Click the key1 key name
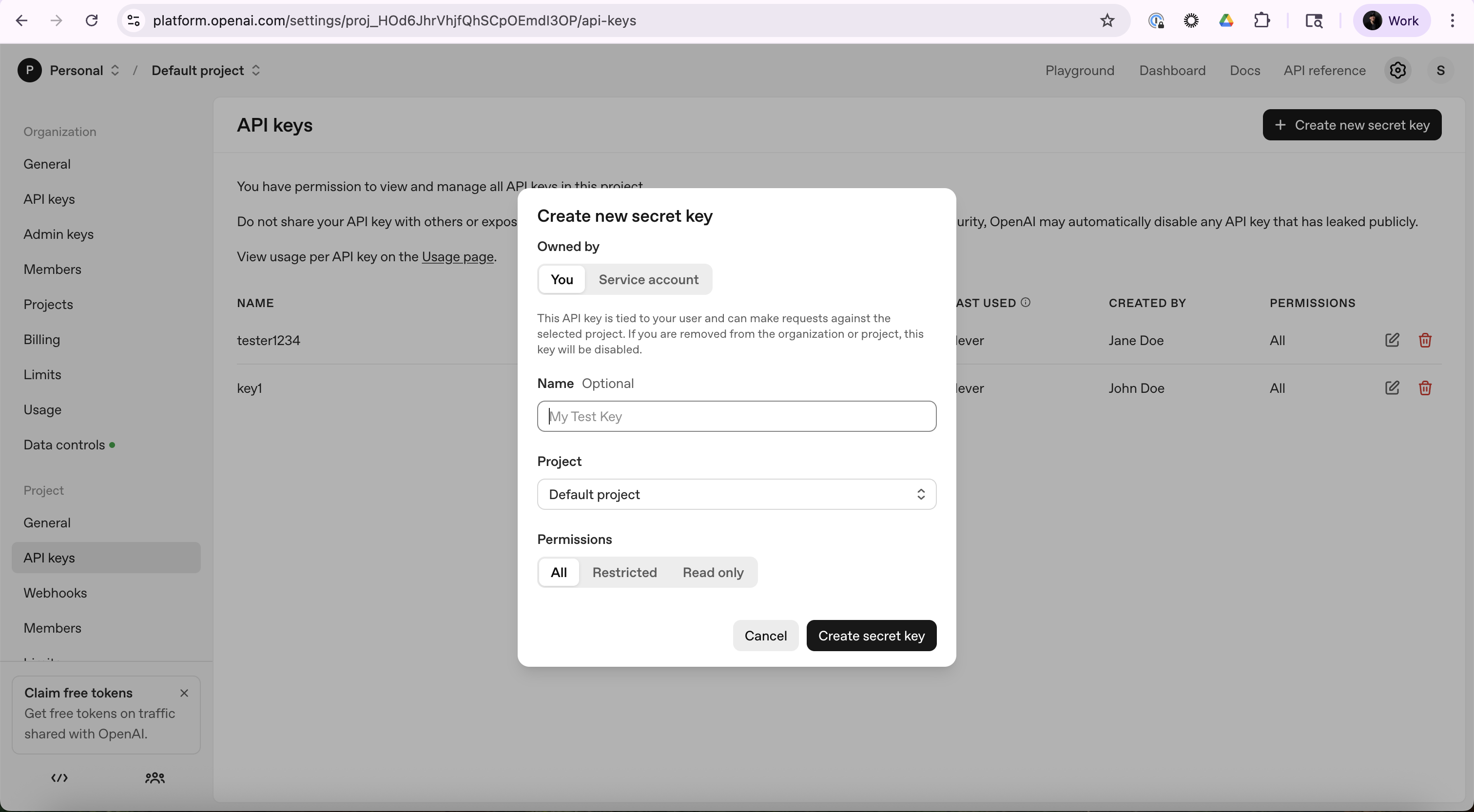Viewport: 1474px width, 812px height. click(x=250, y=388)
